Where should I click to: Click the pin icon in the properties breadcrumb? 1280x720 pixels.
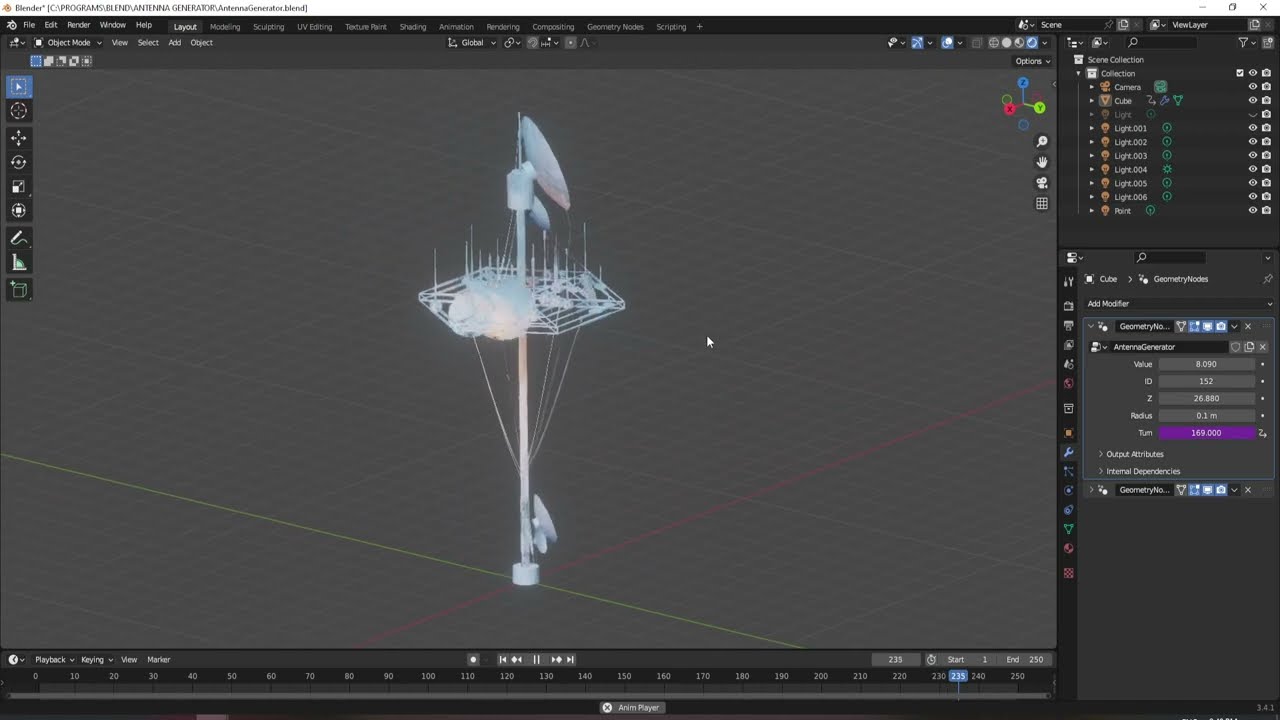pos(1268,279)
